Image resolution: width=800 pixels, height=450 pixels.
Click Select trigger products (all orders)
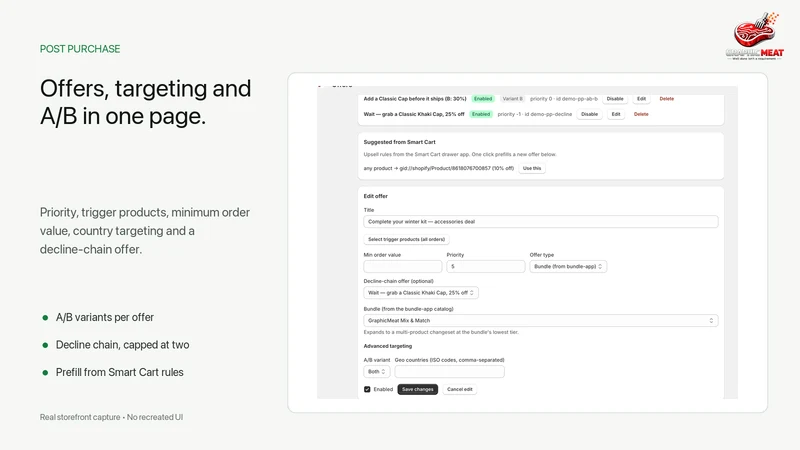point(407,239)
